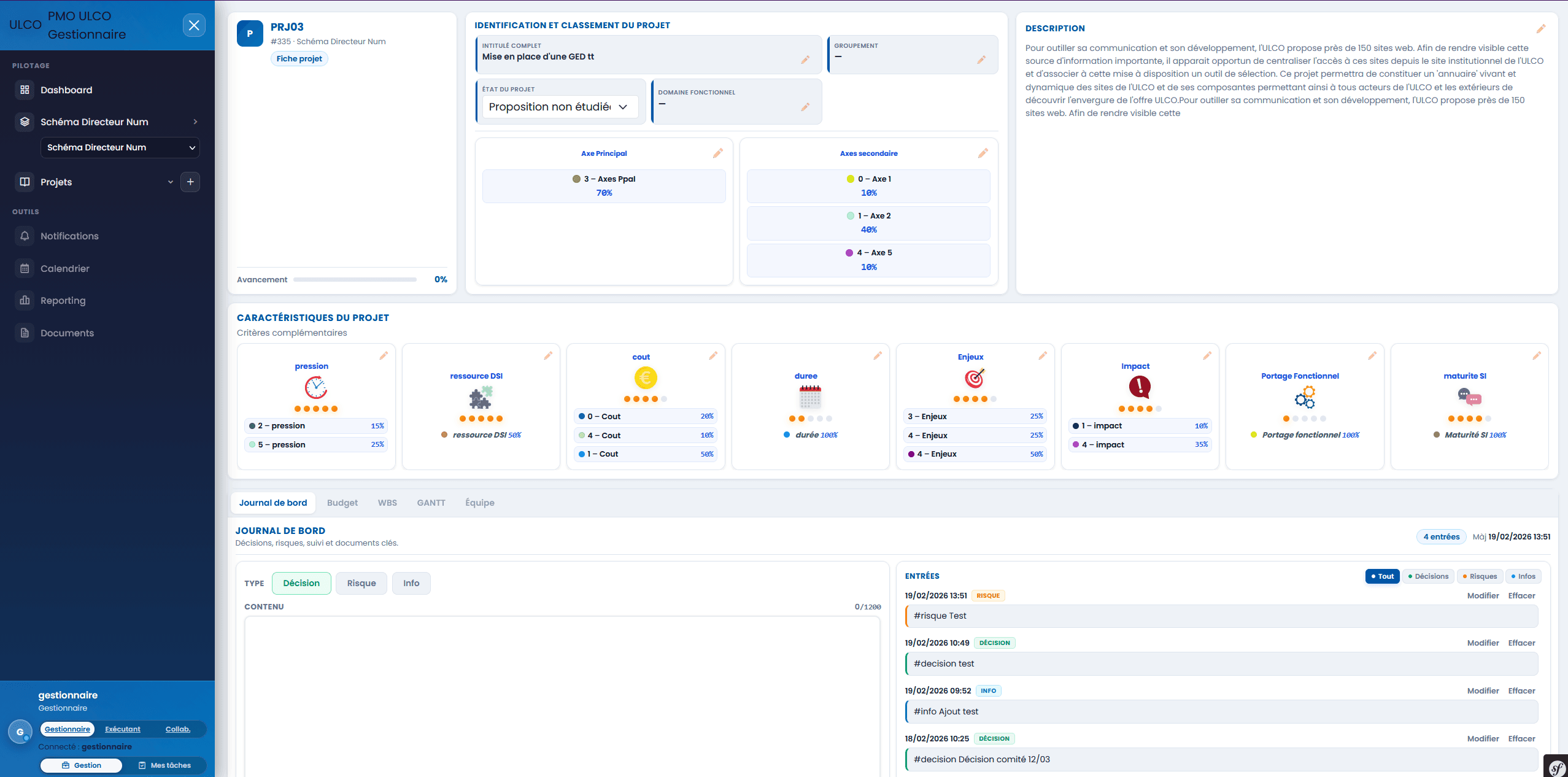The image size is (1568, 777).
Task: Add a new project with plus button
Action: click(190, 182)
